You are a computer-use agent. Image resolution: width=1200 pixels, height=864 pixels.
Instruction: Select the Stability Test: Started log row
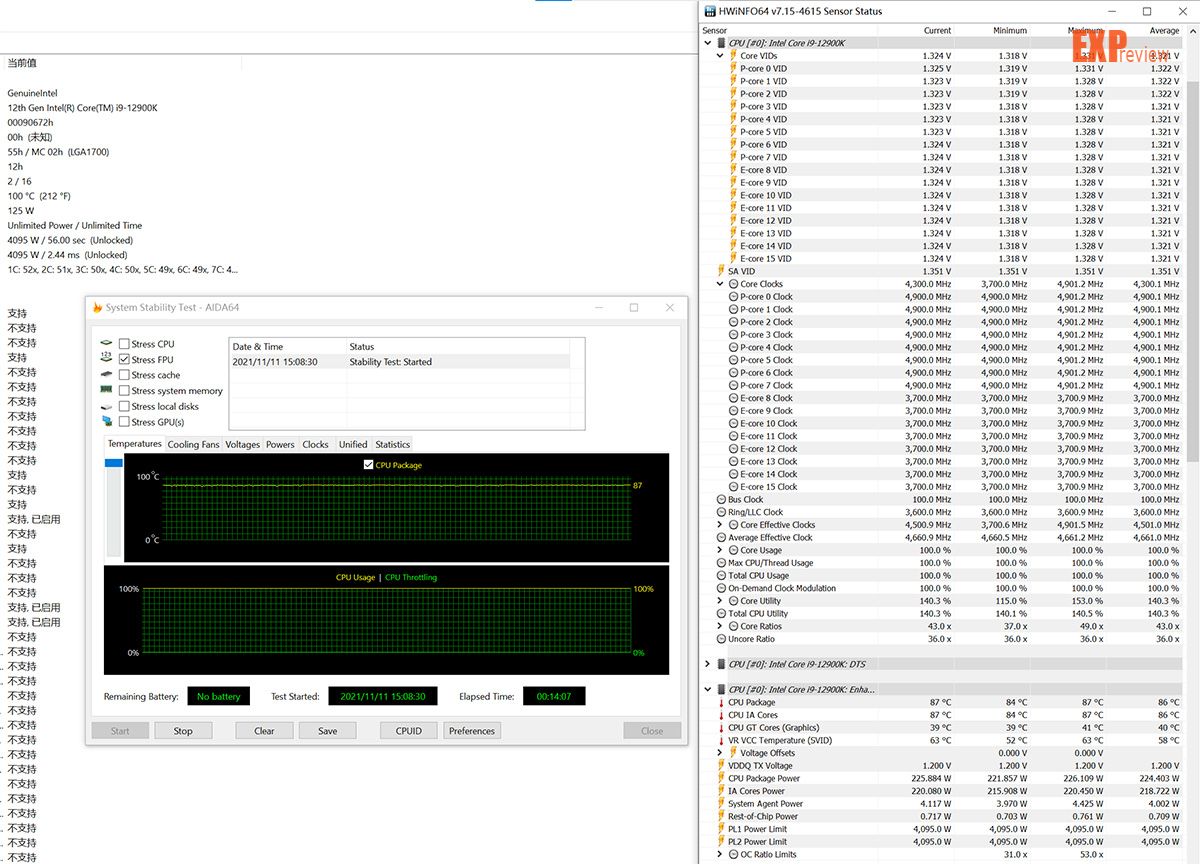400,362
